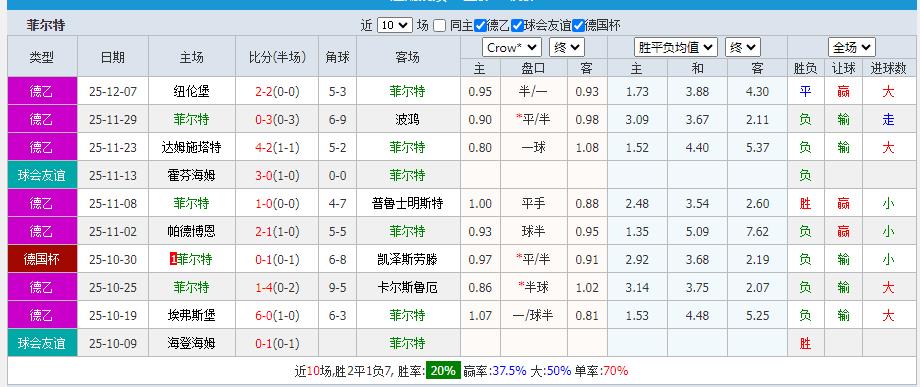Open the 全场 dropdown
This screenshot has width=920, height=387.
click(x=852, y=47)
